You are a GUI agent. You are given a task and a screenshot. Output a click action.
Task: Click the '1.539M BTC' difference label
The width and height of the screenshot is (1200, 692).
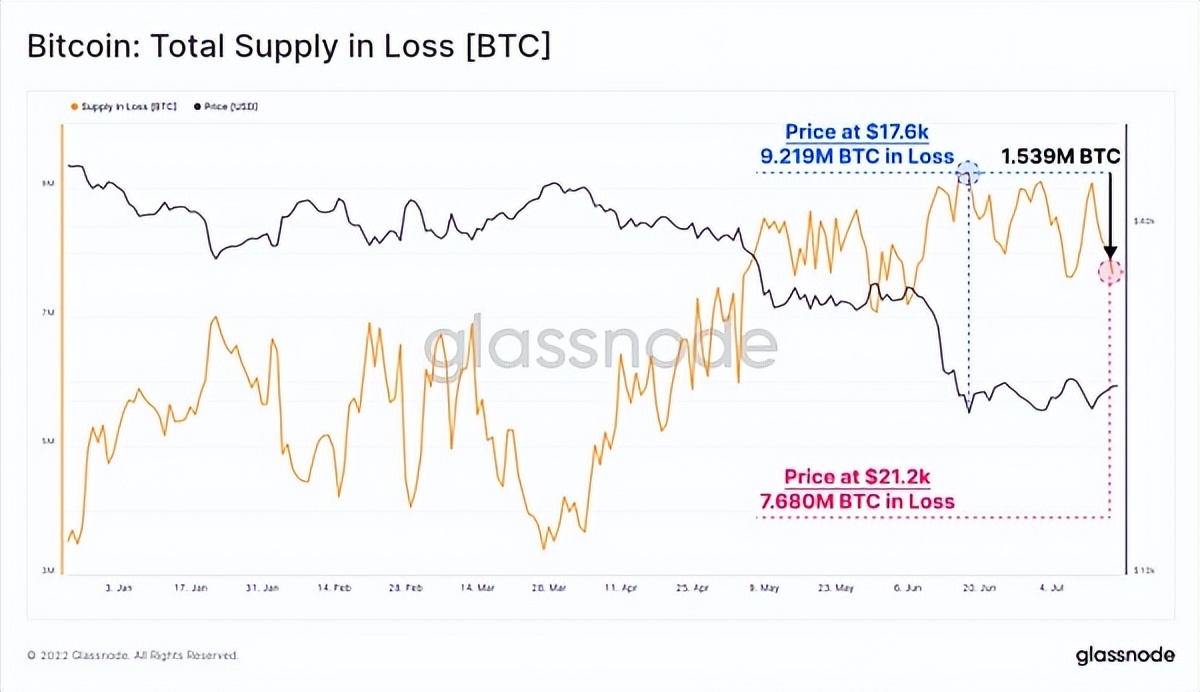(x=1061, y=157)
